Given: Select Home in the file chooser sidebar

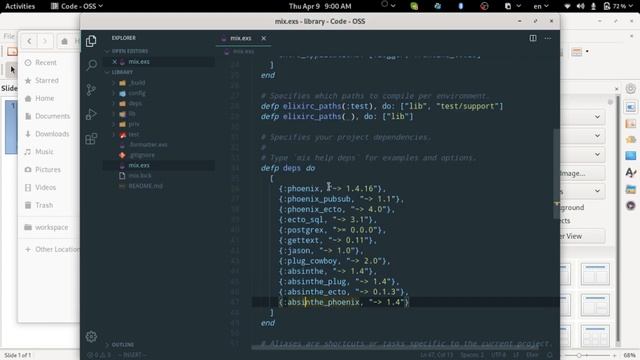Looking at the screenshot, I should pyautogui.click(x=44, y=98).
